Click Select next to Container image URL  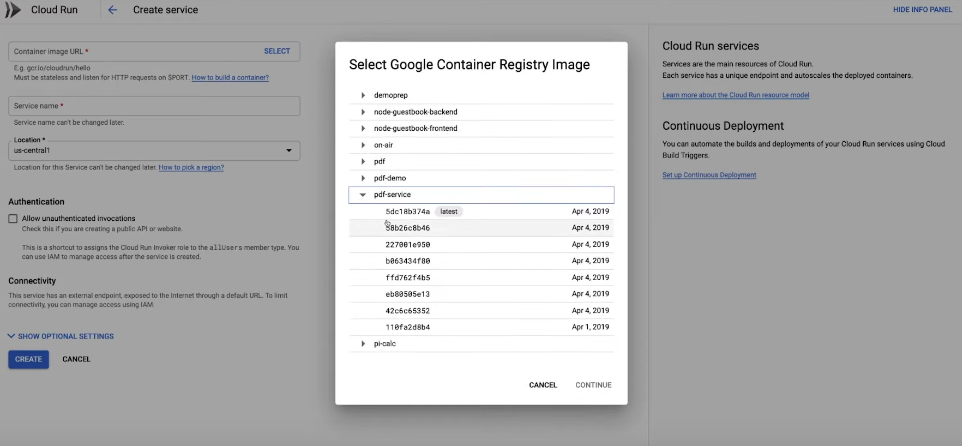[x=277, y=51]
